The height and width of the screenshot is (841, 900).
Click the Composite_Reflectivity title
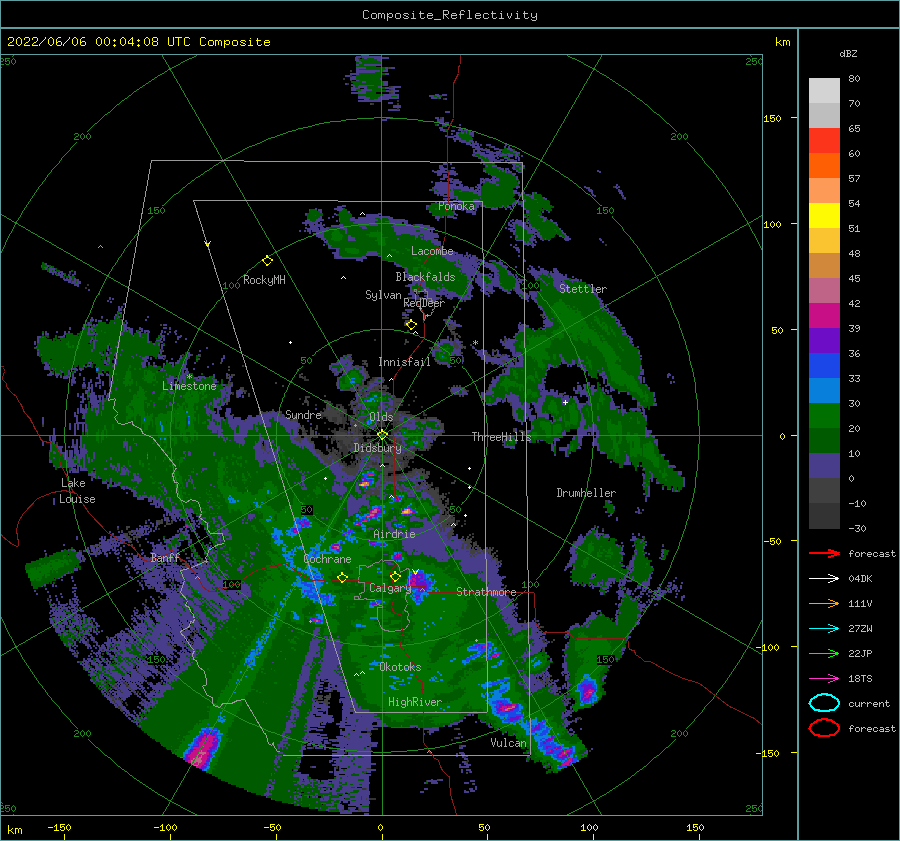(x=450, y=15)
